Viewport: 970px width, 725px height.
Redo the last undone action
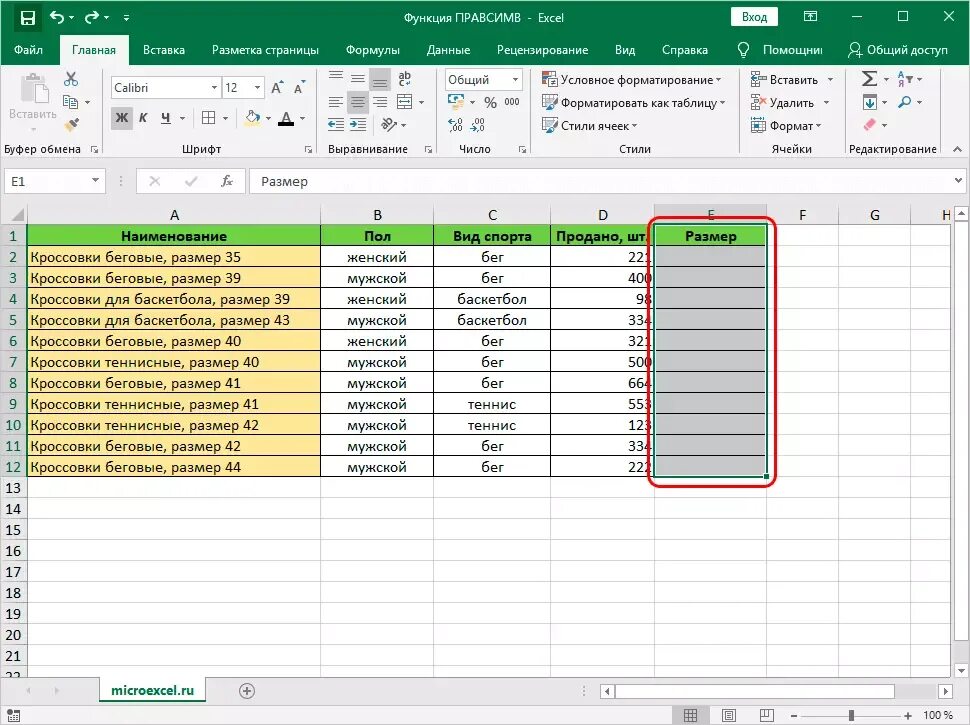92,17
